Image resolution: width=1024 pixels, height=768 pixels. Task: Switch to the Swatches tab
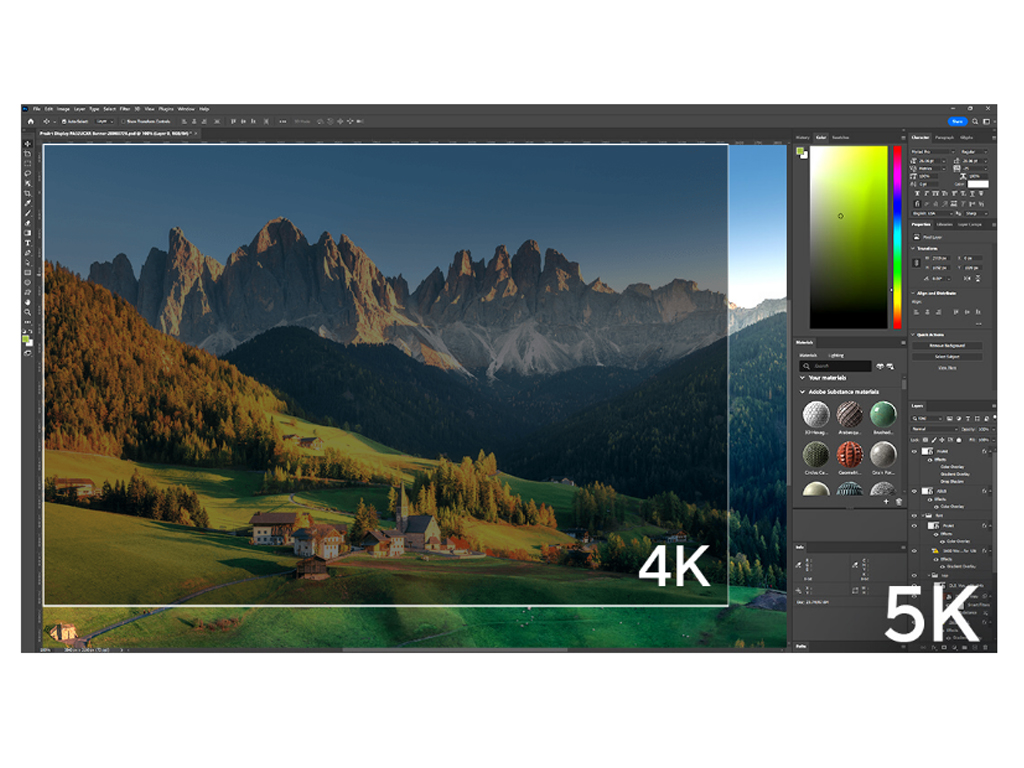point(841,137)
